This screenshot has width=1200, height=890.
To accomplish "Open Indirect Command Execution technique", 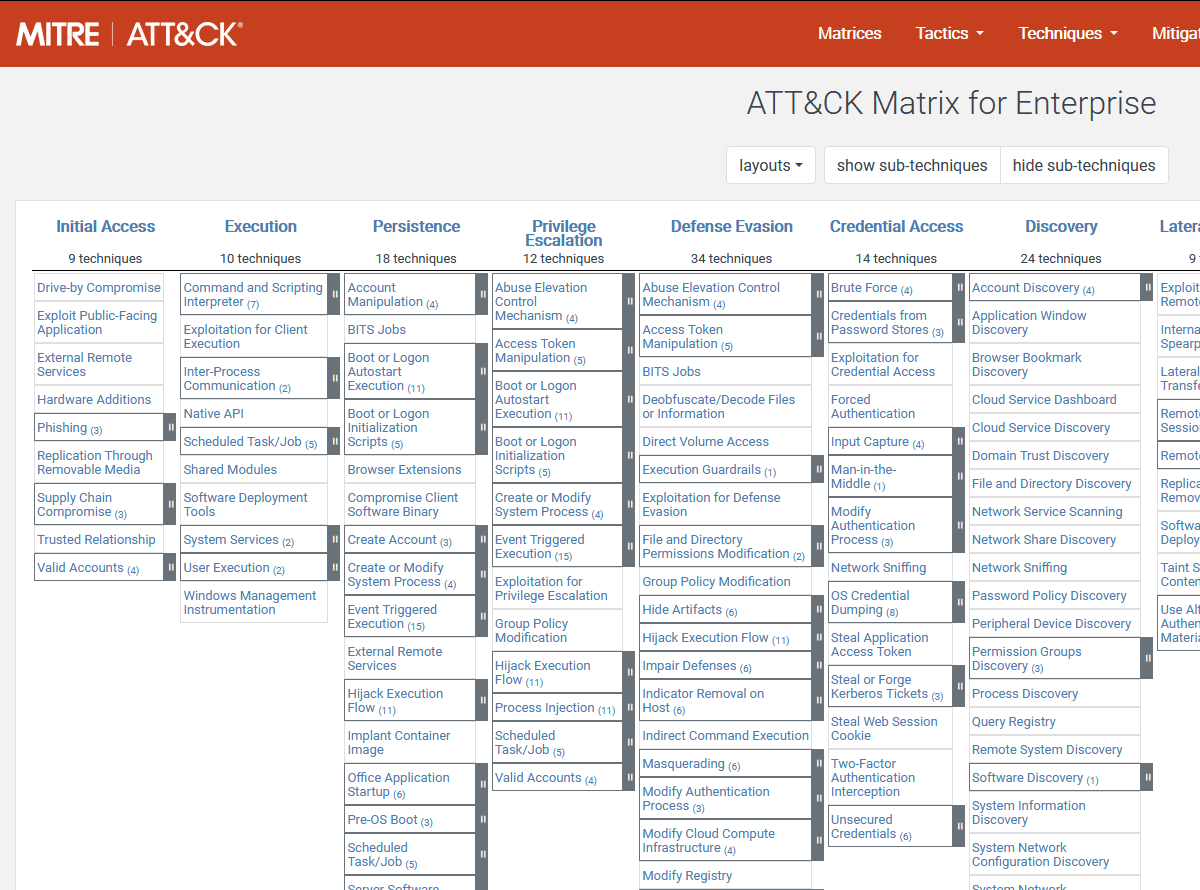I will [x=725, y=735].
